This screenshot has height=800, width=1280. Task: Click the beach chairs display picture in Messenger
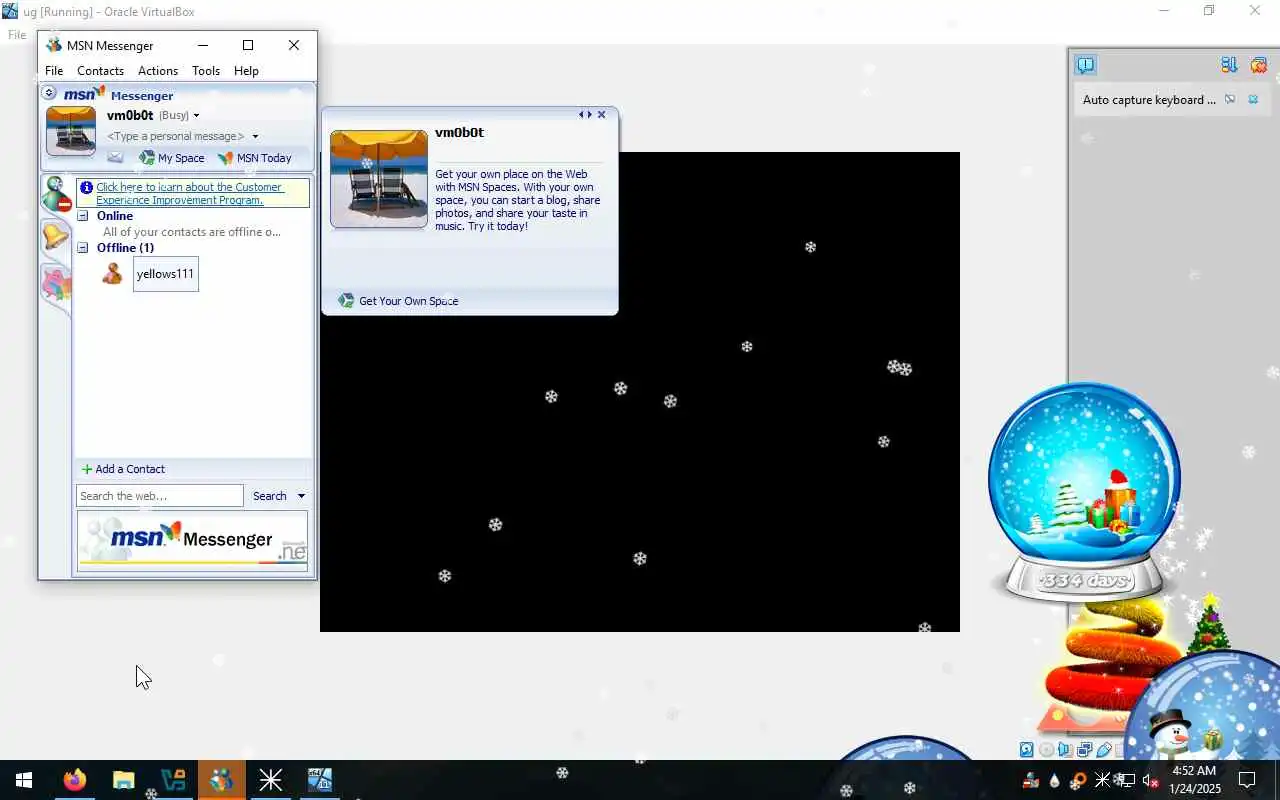71,131
